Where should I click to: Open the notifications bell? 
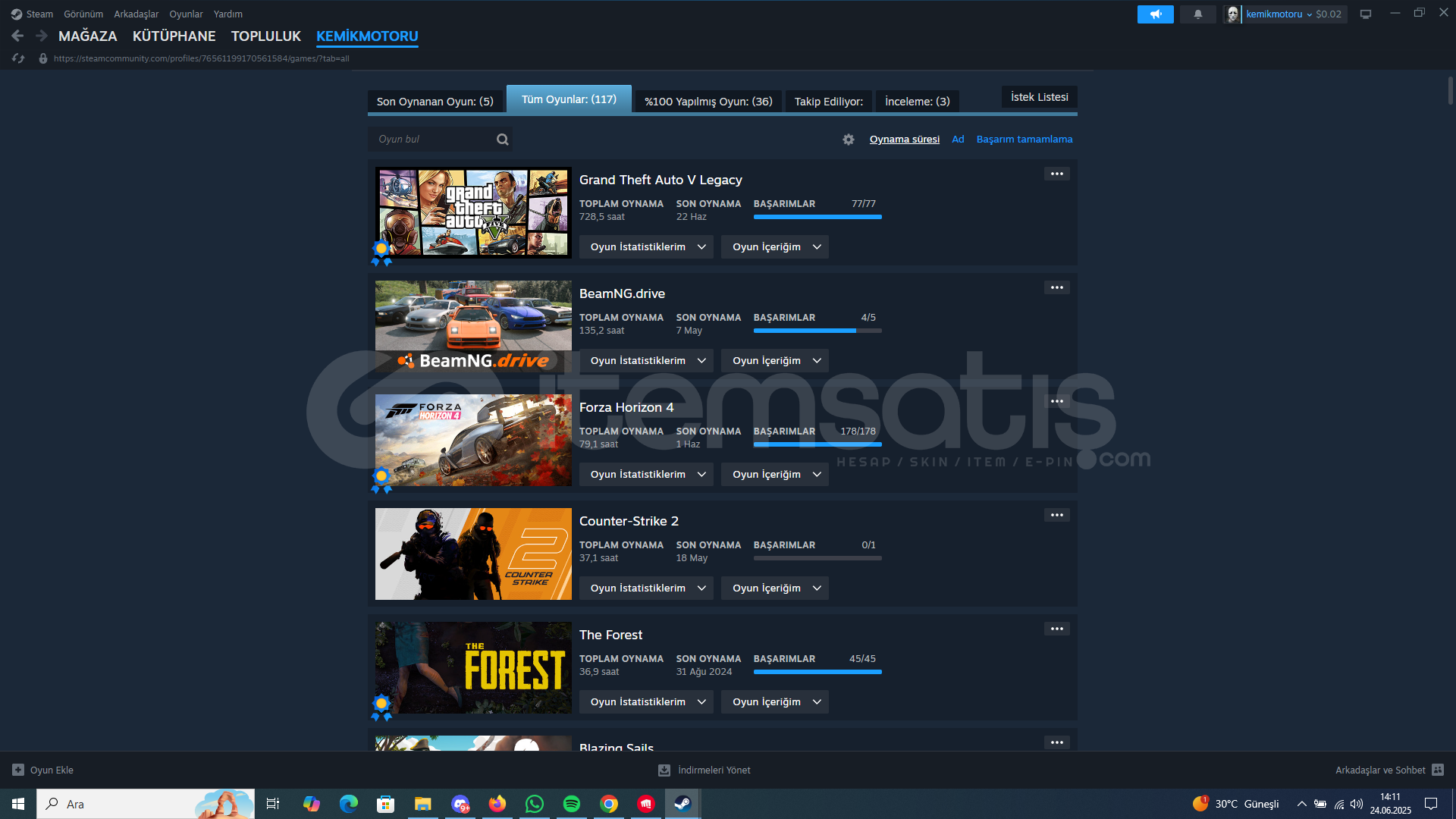pyautogui.click(x=1198, y=14)
